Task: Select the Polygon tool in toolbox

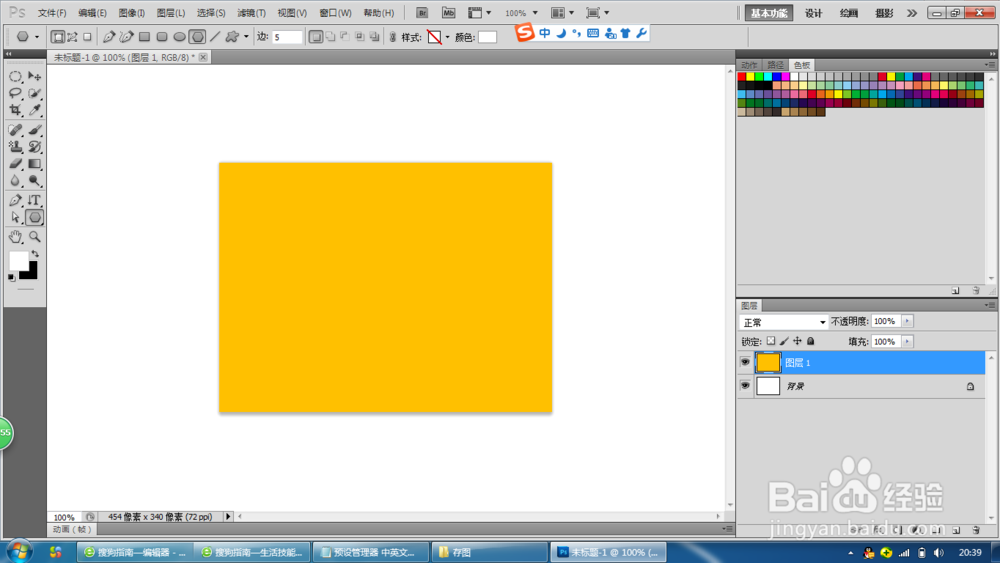Action: click(34, 217)
